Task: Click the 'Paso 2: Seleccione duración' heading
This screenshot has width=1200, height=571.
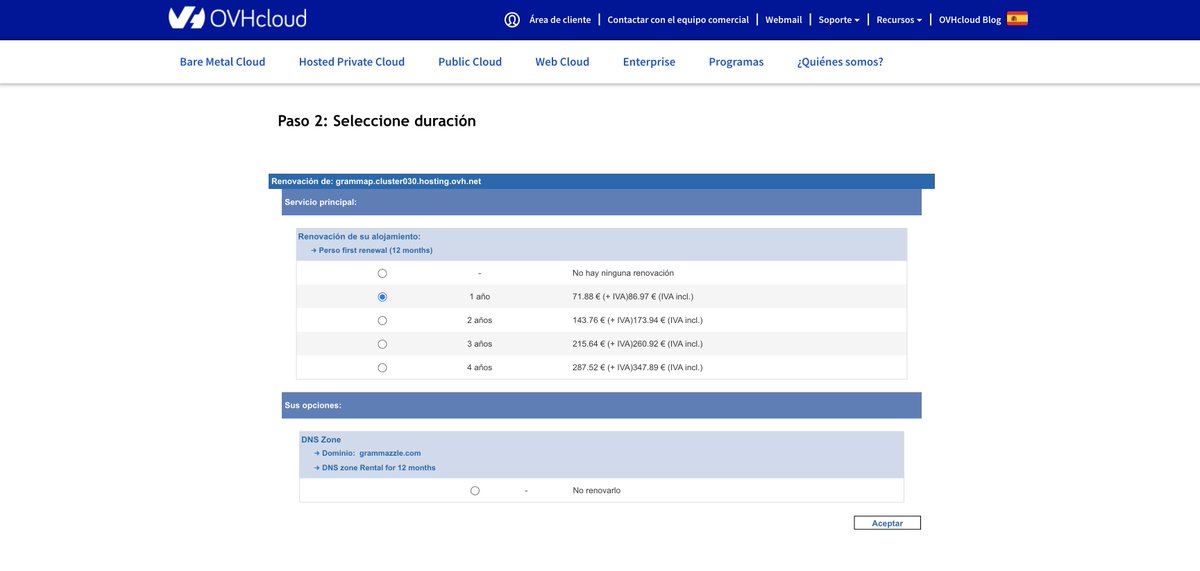Action: click(x=377, y=121)
